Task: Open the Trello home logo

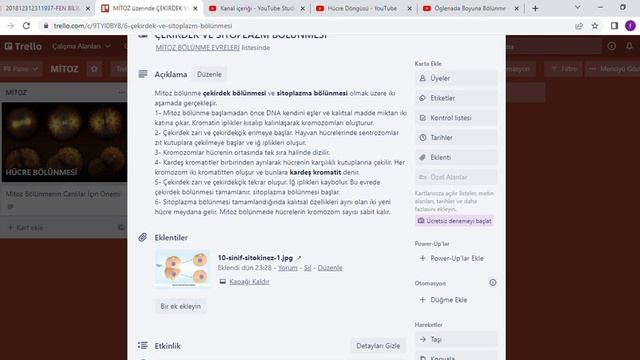Action: (23, 46)
